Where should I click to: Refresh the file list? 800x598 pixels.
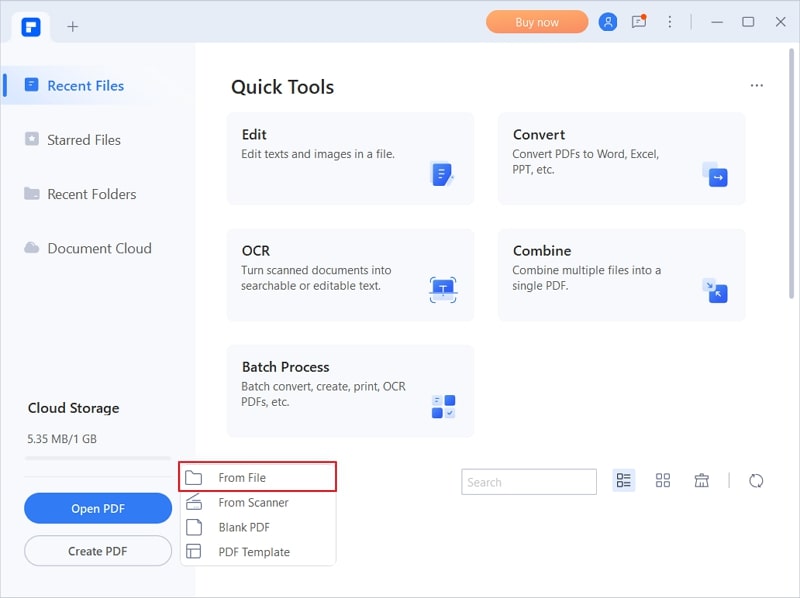tap(755, 480)
